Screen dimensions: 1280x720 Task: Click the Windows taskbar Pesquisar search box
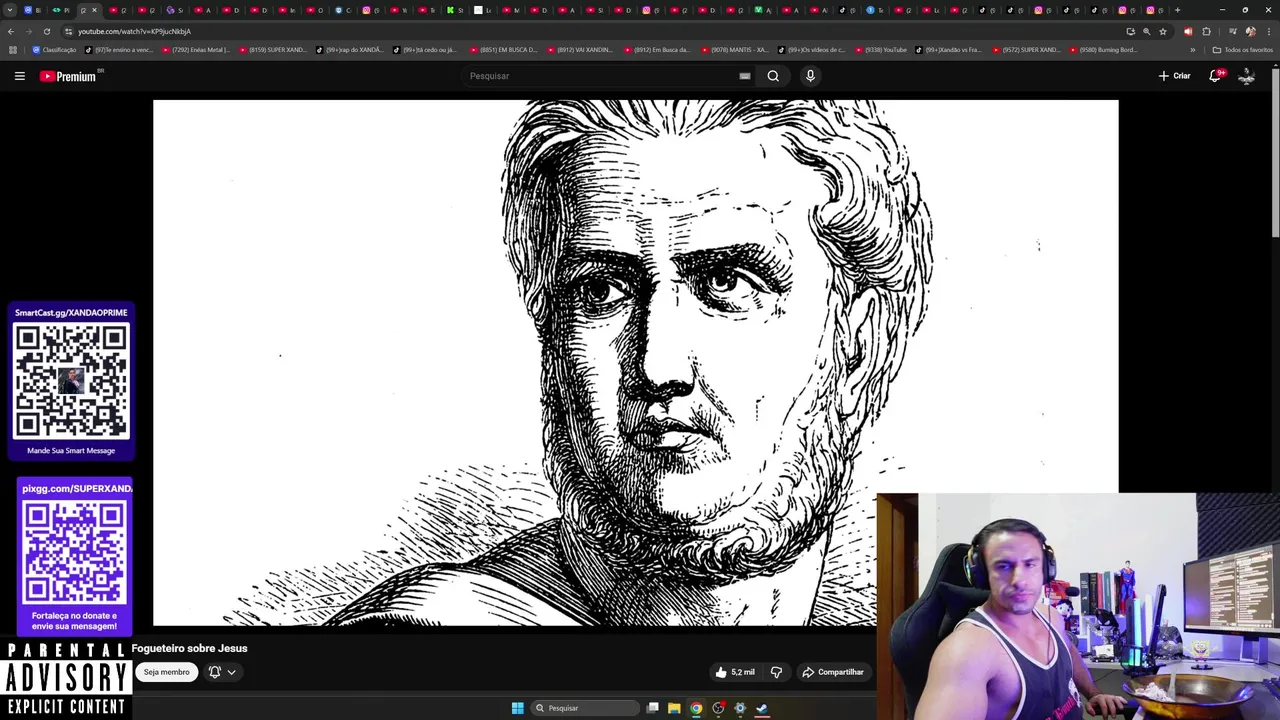(585, 708)
